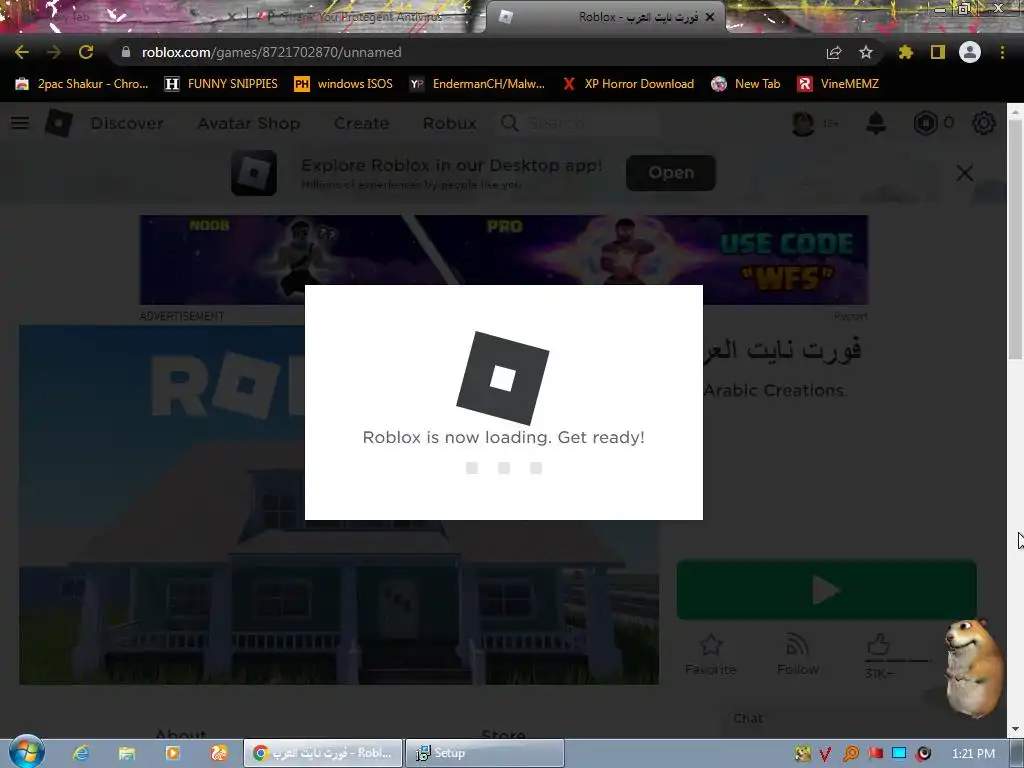Follow the game via Follow icon
This screenshot has height=768, width=1024.
[x=797, y=655]
